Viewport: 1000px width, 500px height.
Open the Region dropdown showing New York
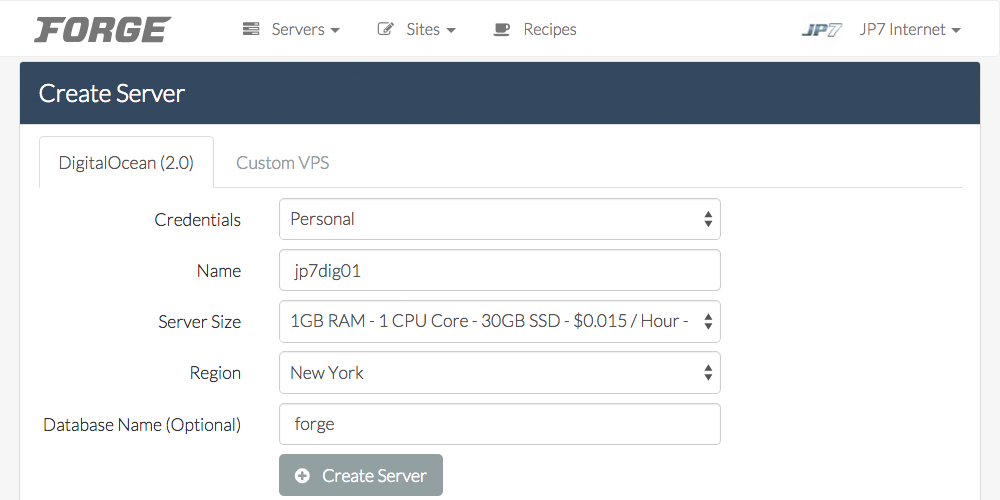click(500, 372)
